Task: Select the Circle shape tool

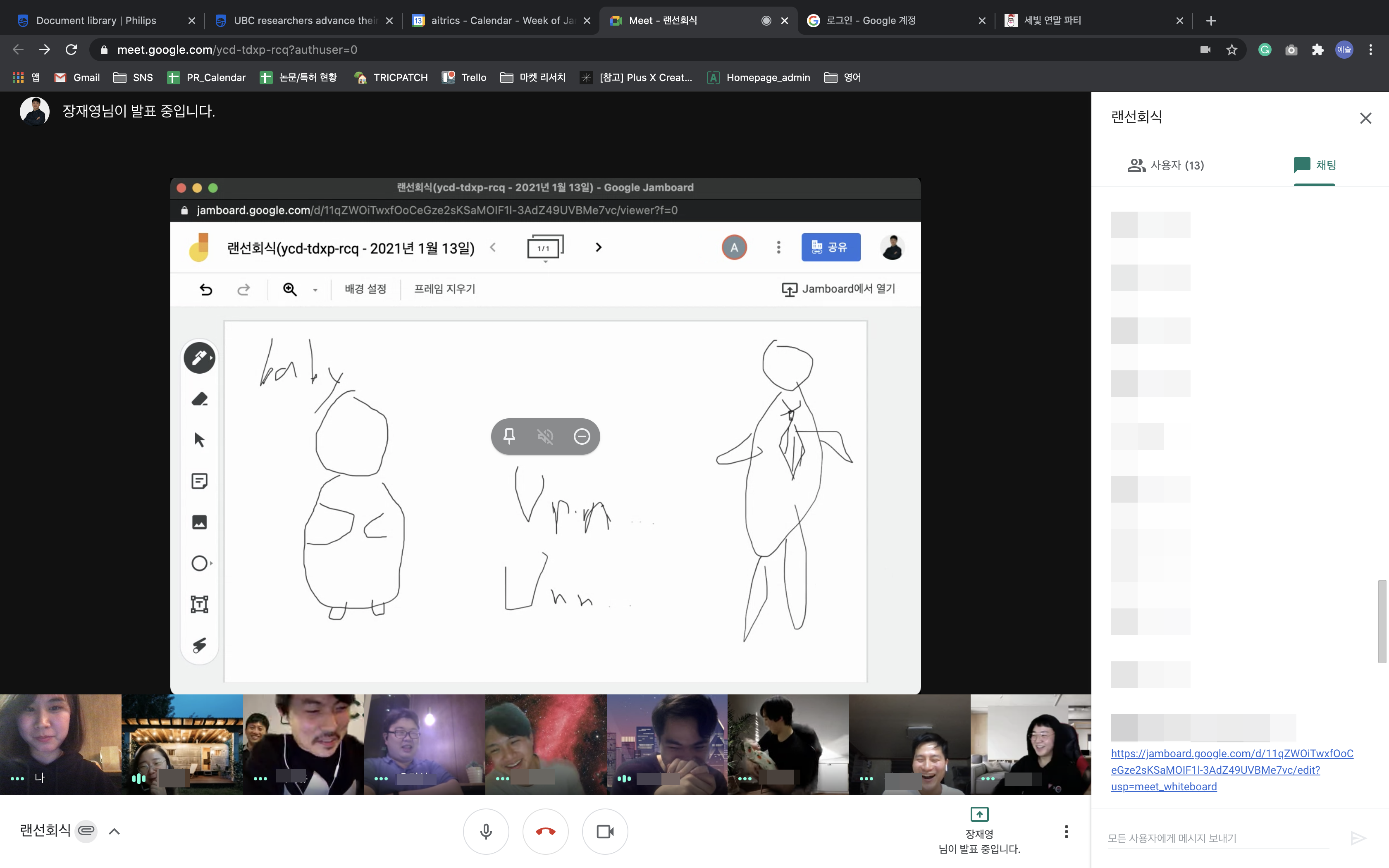Action: click(x=199, y=563)
